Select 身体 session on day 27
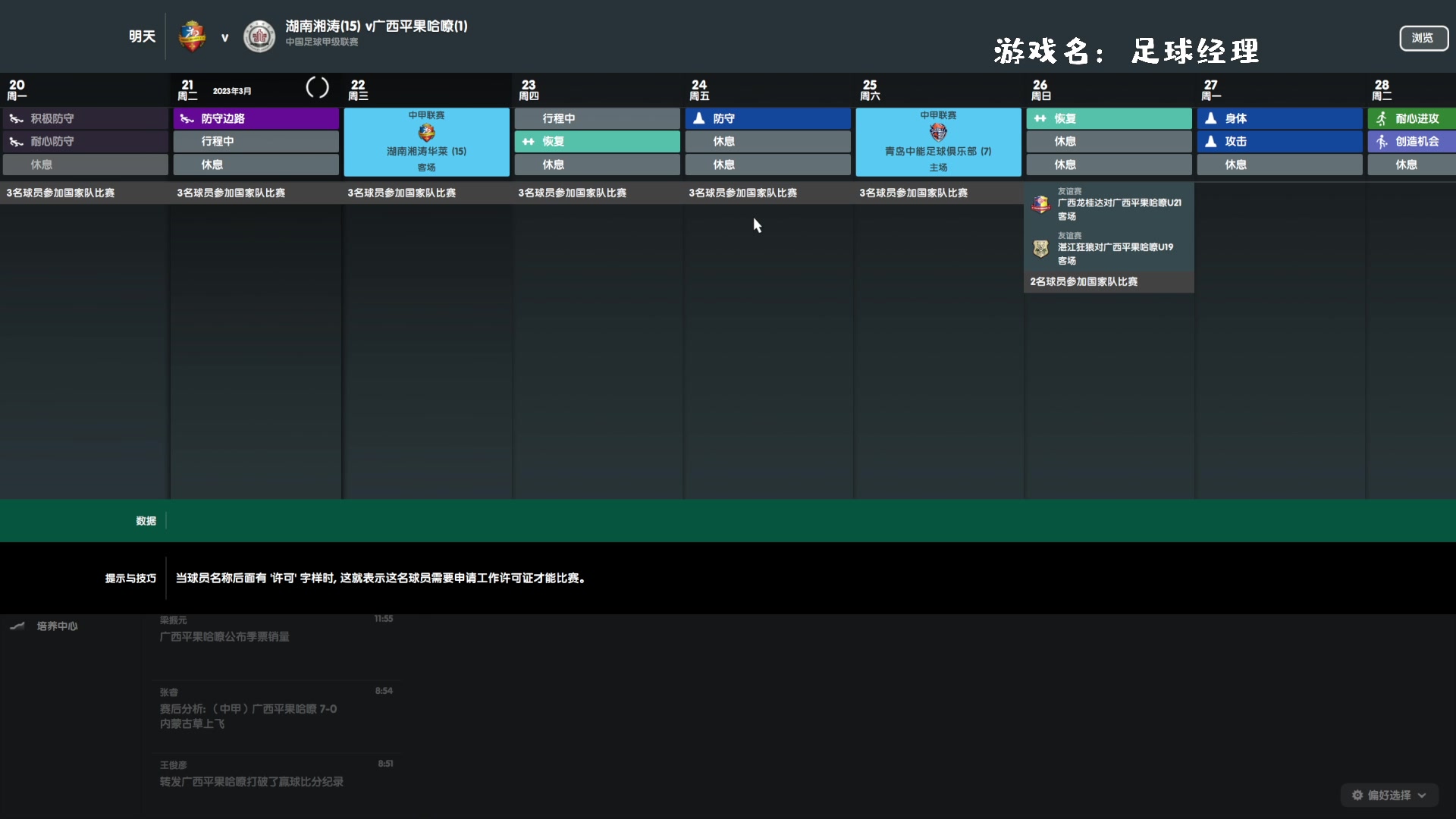The image size is (1456, 819). pos(1280,118)
